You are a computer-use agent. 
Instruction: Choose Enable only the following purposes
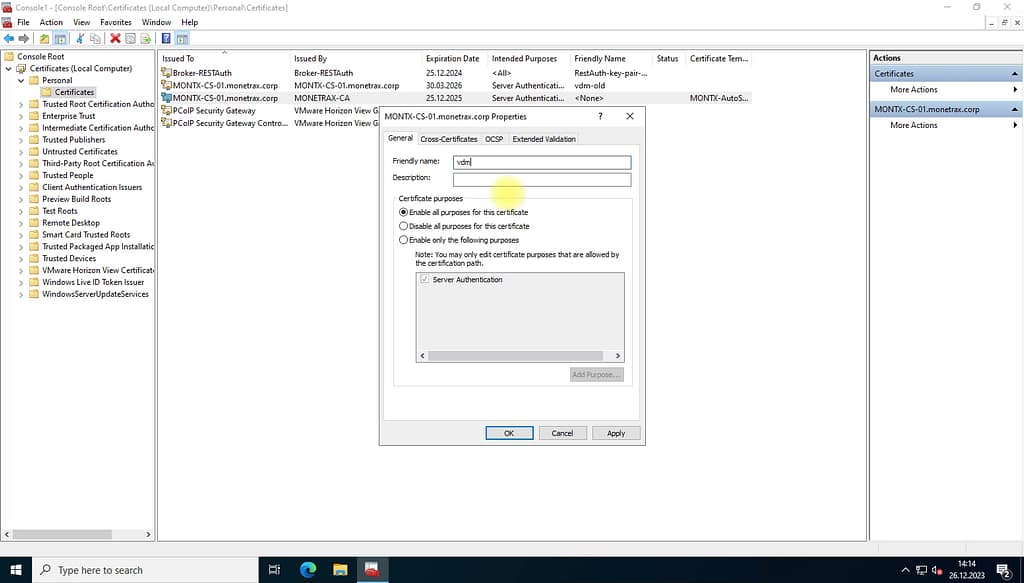tap(404, 240)
